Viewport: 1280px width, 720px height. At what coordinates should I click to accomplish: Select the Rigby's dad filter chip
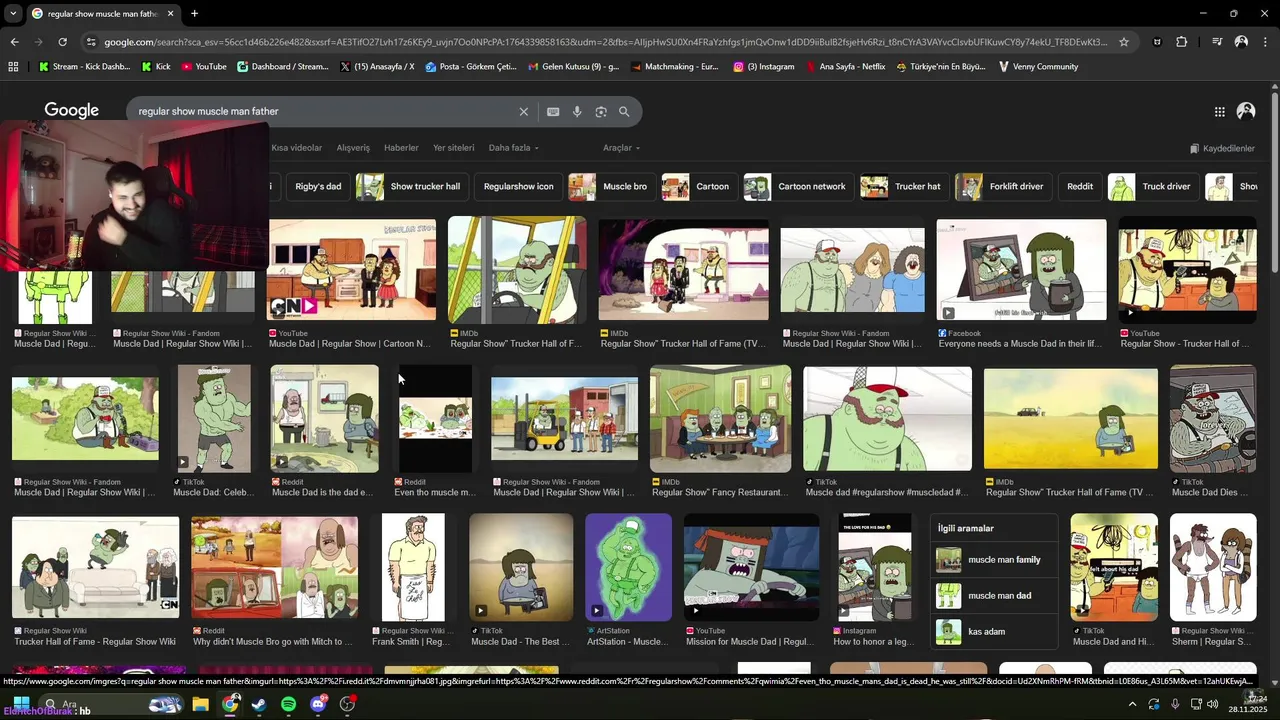point(318,187)
